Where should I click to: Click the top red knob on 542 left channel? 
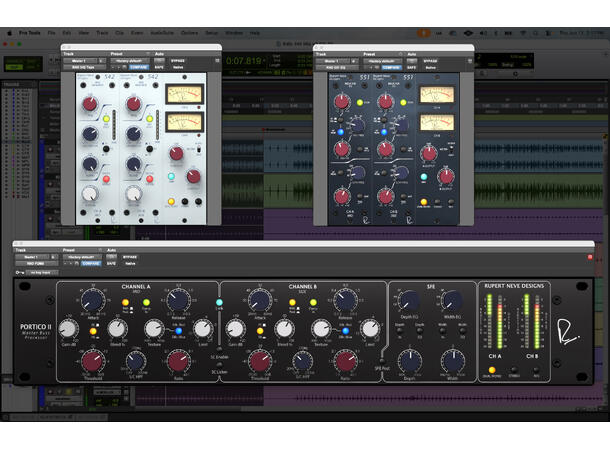tap(90, 104)
